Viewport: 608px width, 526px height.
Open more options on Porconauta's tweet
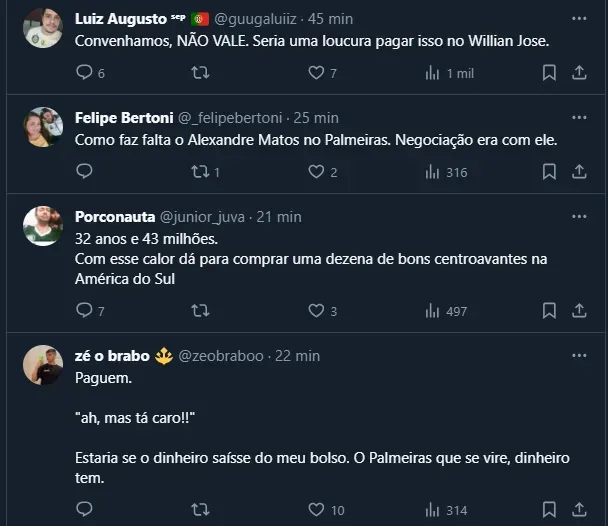579,216
